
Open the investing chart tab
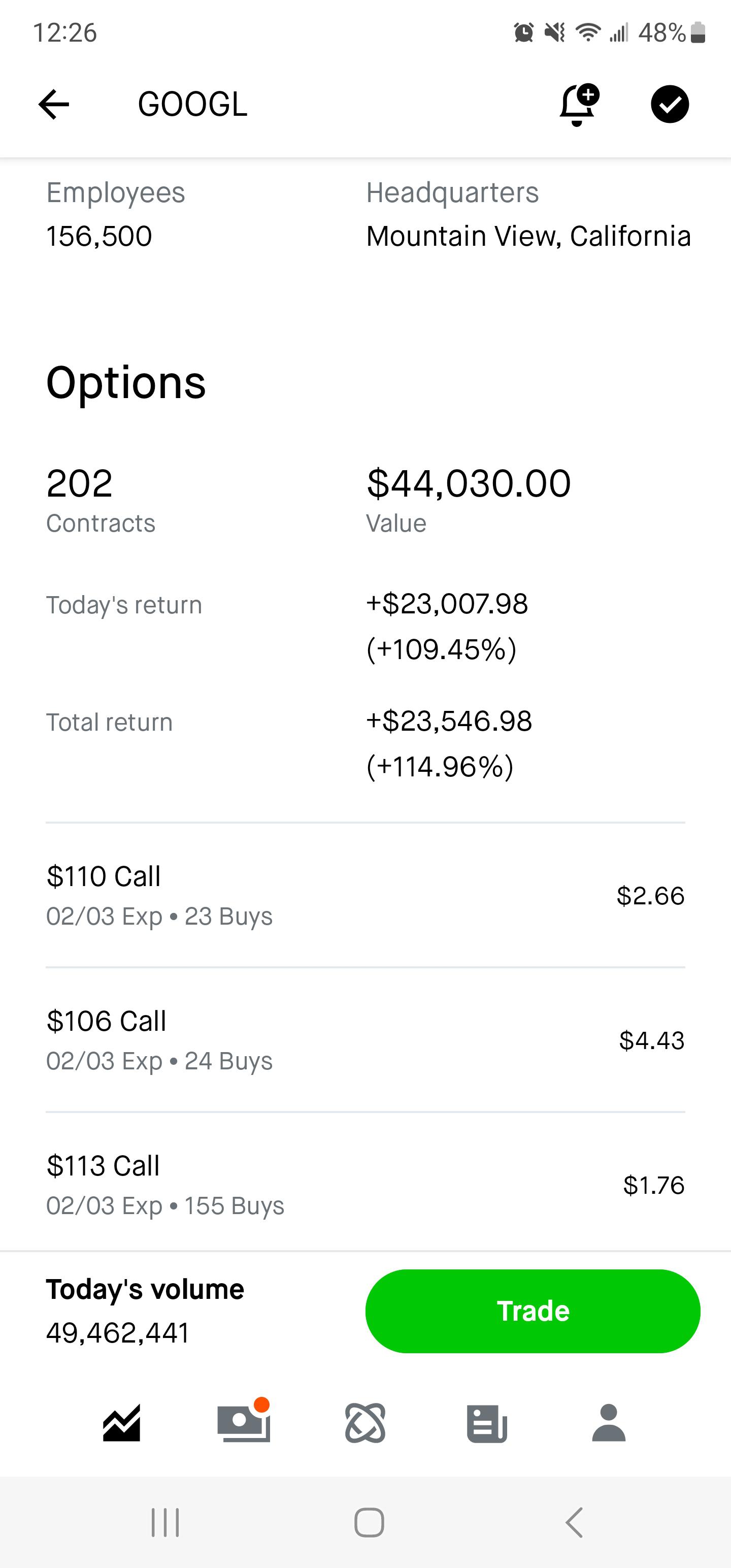(x=122, y=1423)
